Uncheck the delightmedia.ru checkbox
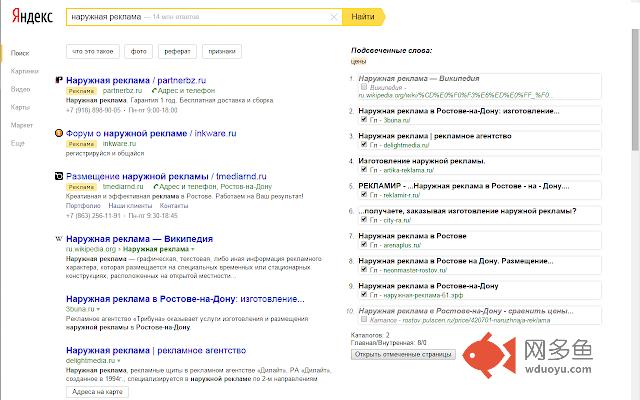This screenshot has width=640, height=400. [364, 144]
